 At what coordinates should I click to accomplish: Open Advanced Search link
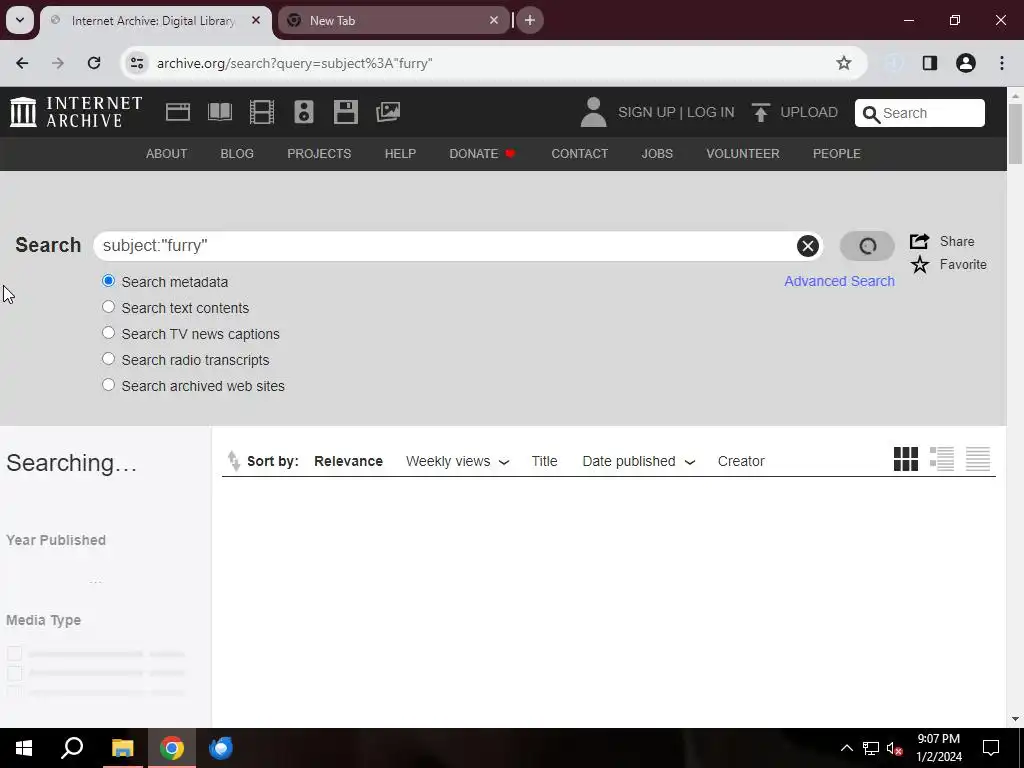click(839, 281)
